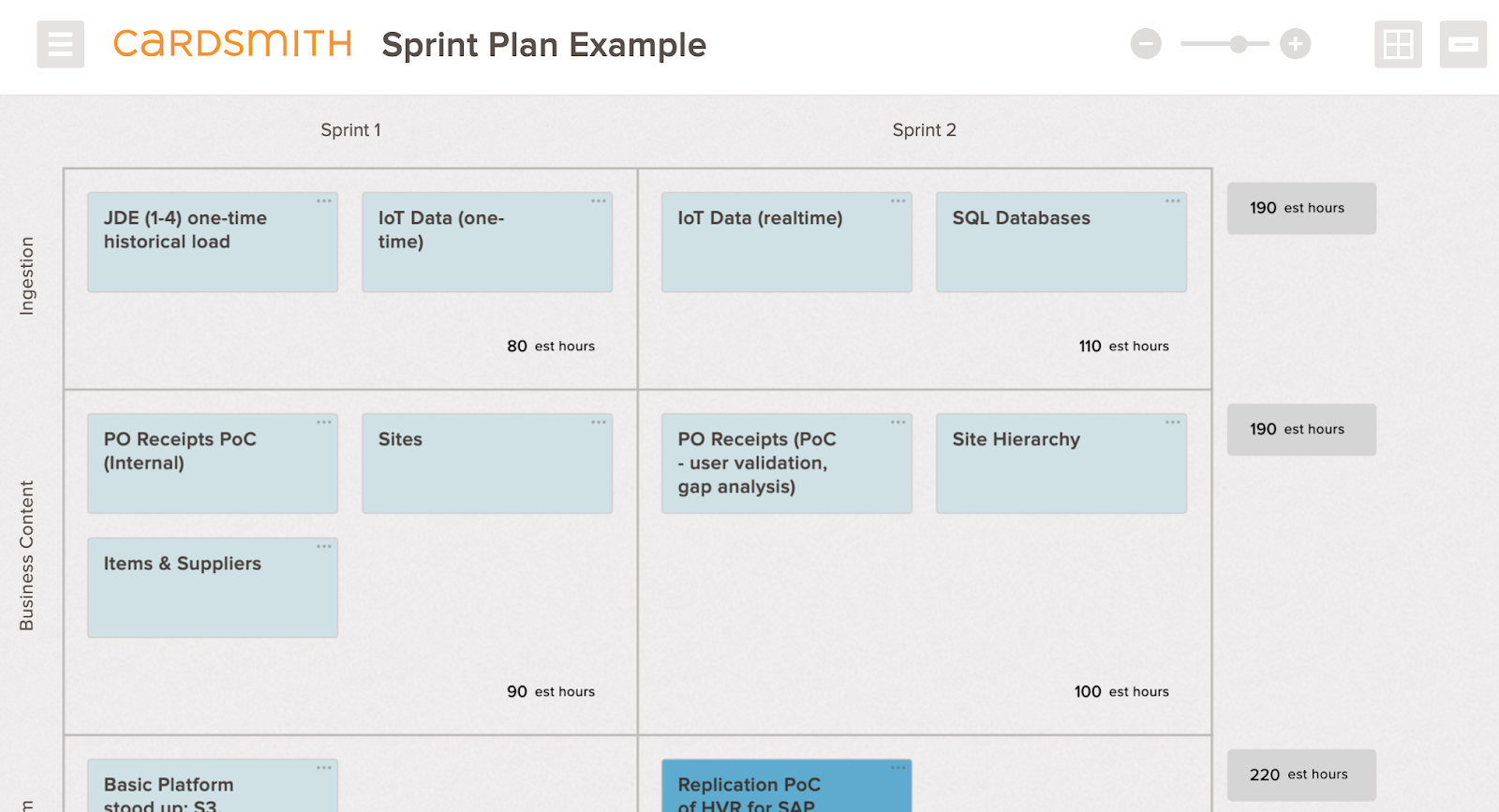
Task: Open options on IoT Data (realtime) card
Action: [898, 201]
